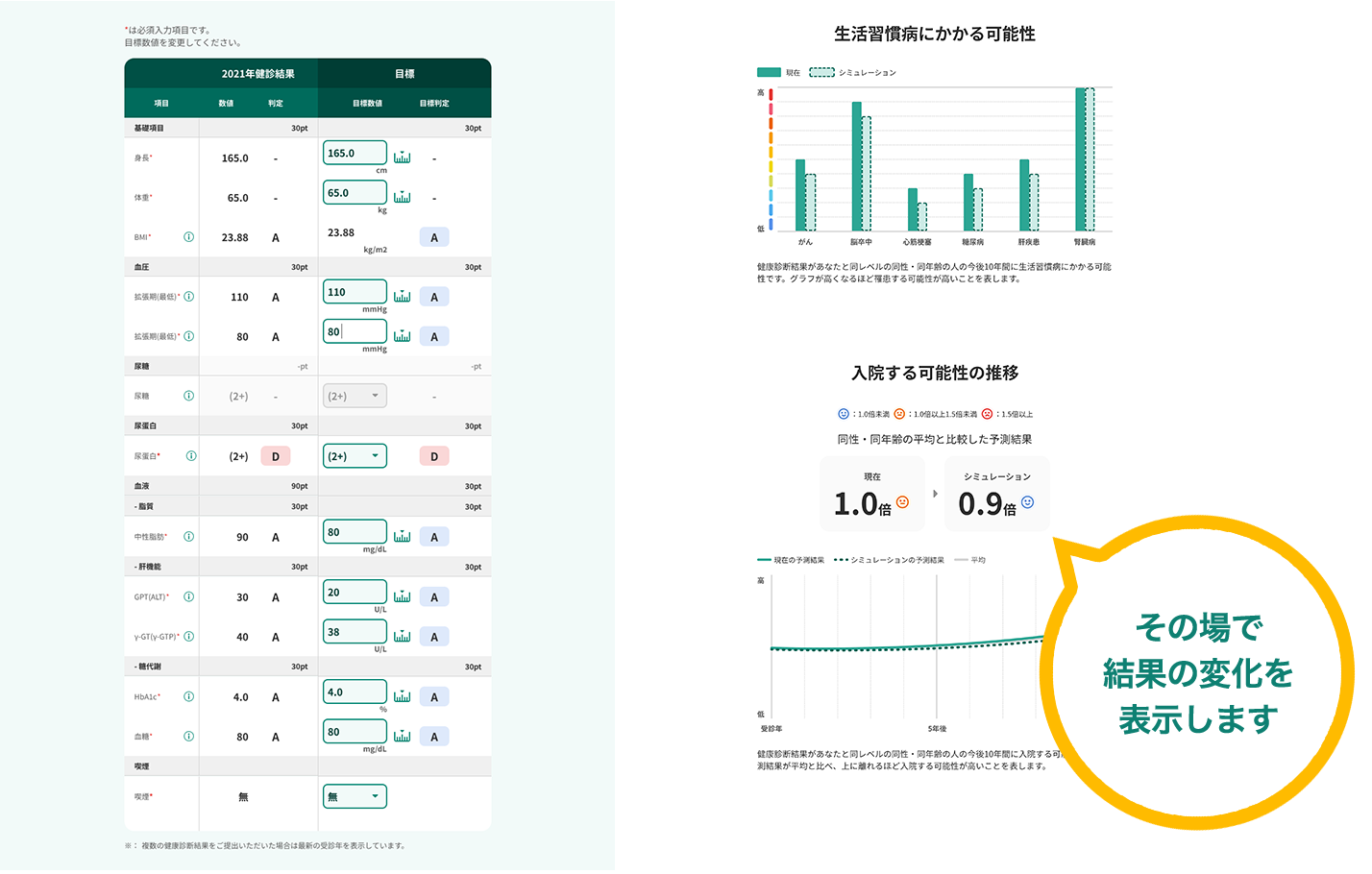The width and height of the screenshot is (1372, 874).
Task: Click the 判定 column header
Action: (x=276, y=103)
